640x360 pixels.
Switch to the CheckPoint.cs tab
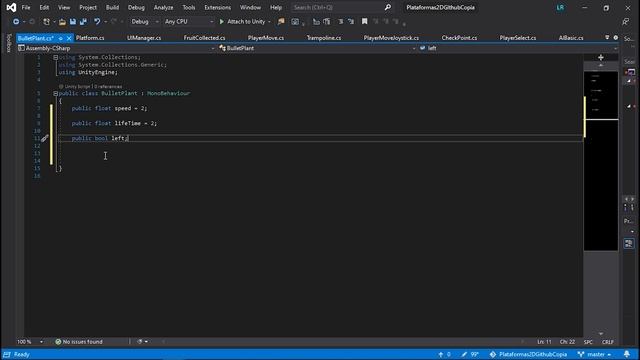(x=459, y=38)
